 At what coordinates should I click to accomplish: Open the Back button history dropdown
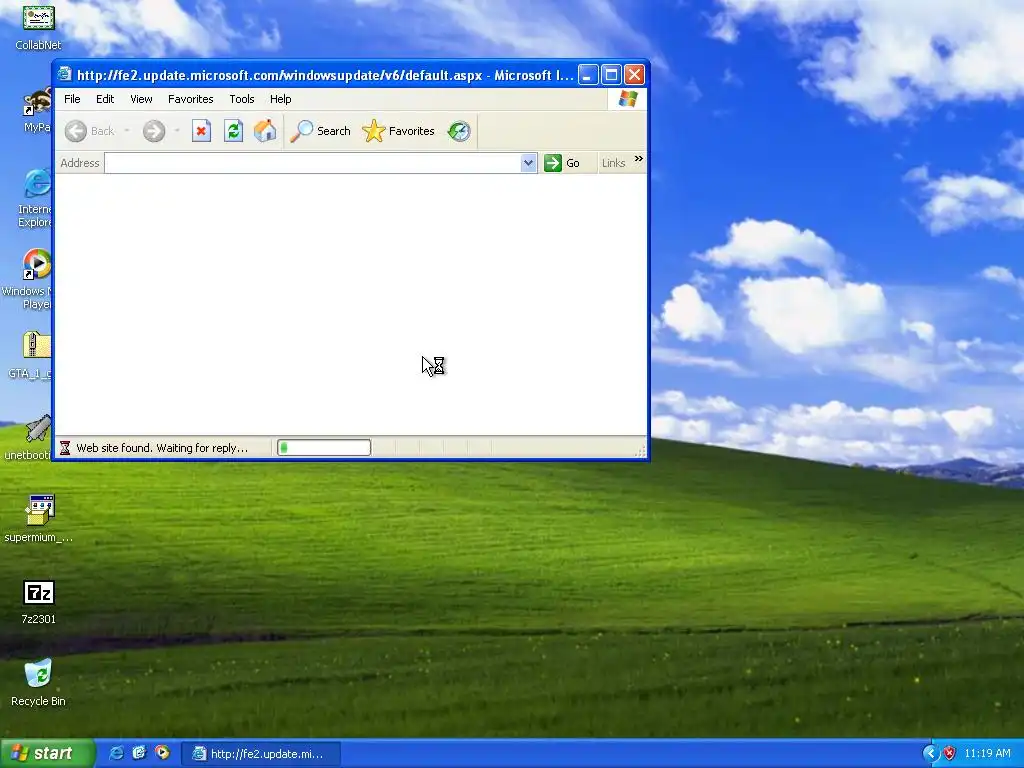pos(127,131)
